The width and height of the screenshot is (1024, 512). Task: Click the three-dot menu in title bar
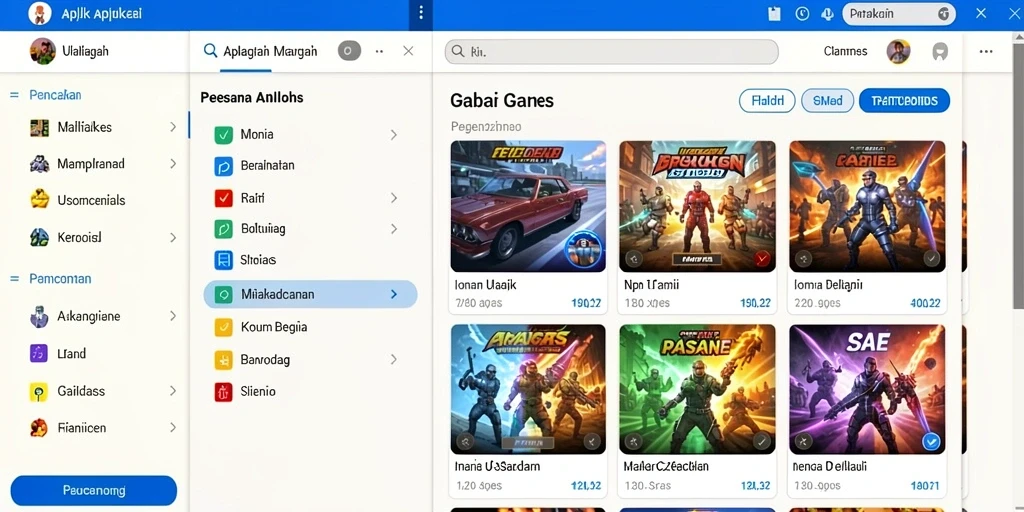click(421, 13)
